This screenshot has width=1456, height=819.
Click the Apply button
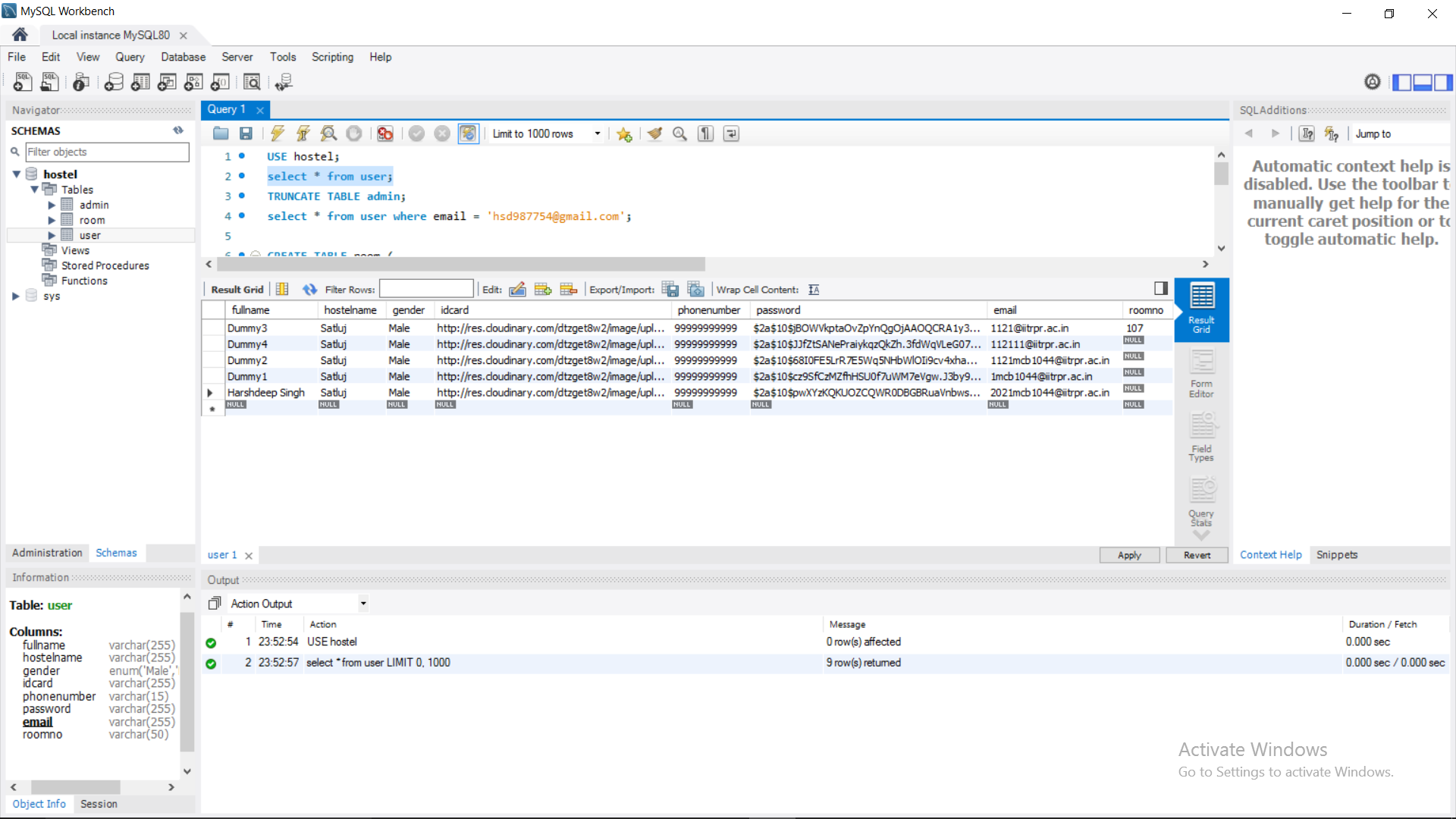(x=1129, y=555)
